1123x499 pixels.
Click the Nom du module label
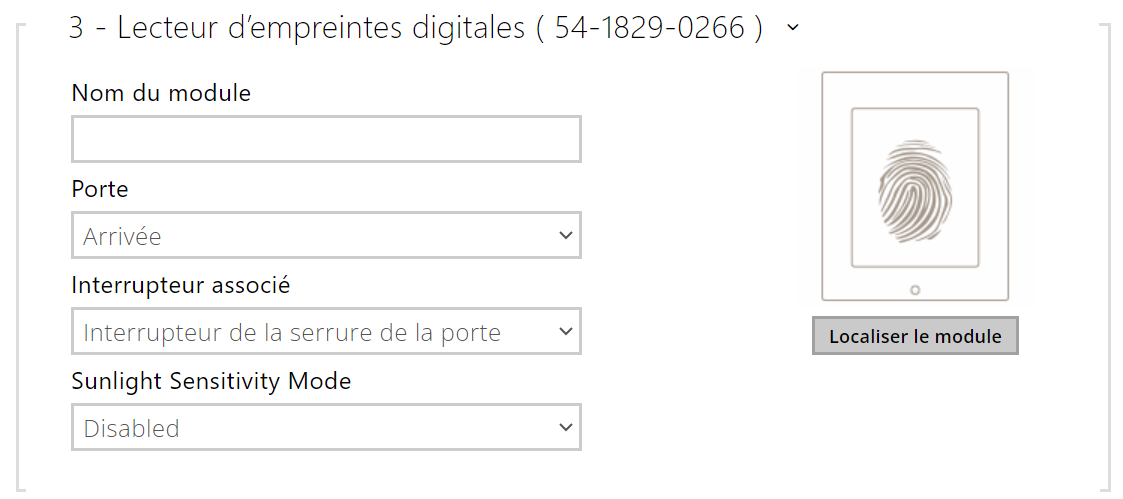click(x=161, y=93)
